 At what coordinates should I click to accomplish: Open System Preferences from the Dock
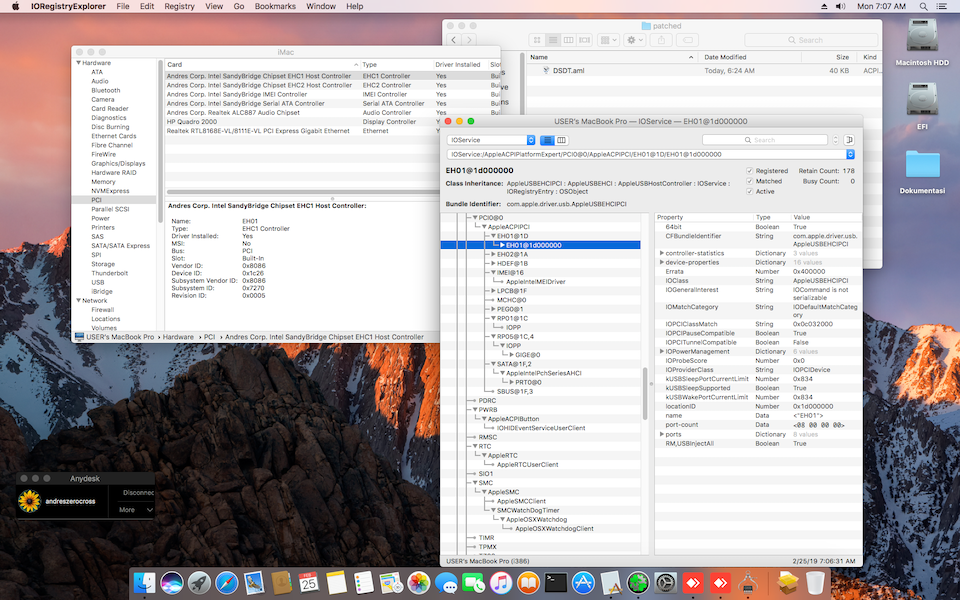[x=666, y=583]
